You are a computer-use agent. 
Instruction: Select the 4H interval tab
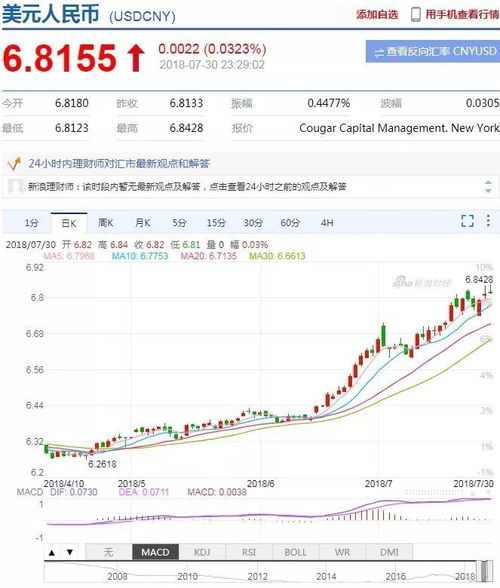coord(327,223)
